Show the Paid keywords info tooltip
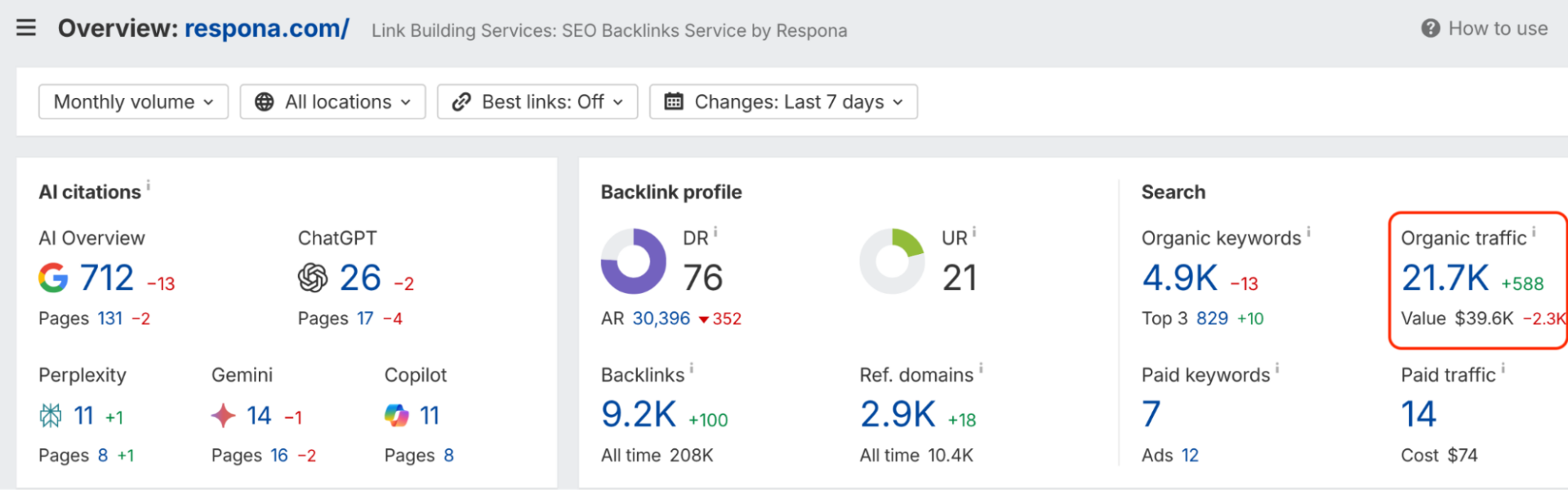1568x490 pixels. (1277, 369)
